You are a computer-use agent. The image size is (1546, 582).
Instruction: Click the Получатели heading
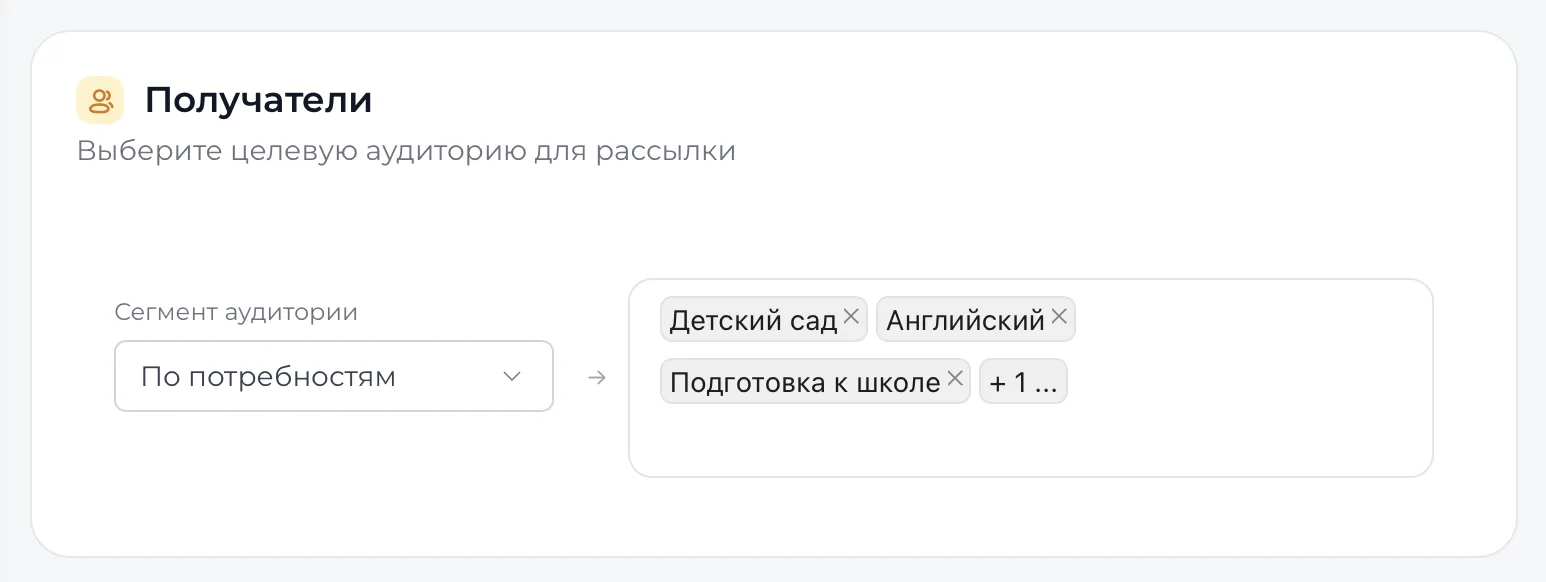258,100
